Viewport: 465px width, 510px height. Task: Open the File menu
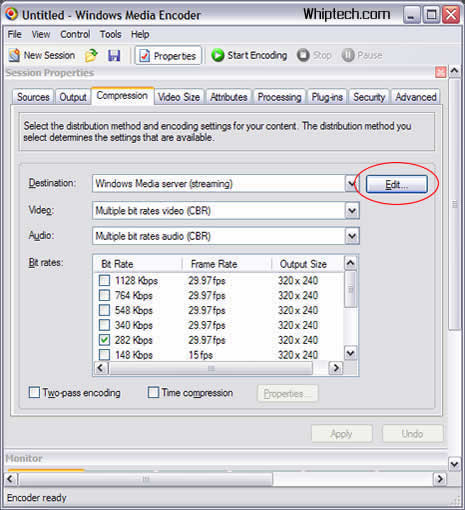[15, 34]
